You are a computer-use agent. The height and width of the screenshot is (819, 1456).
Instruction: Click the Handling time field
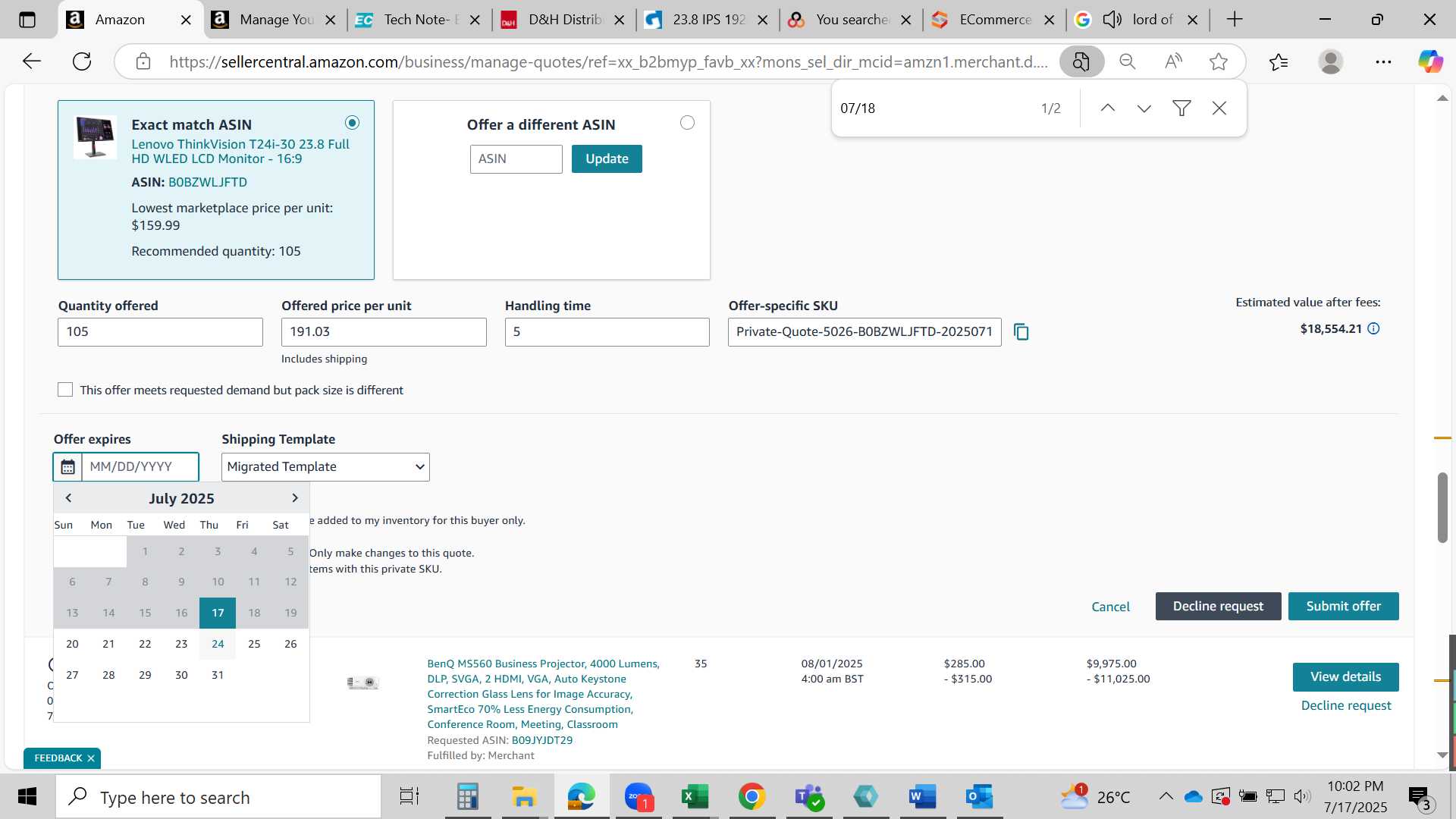click(607, 332)
